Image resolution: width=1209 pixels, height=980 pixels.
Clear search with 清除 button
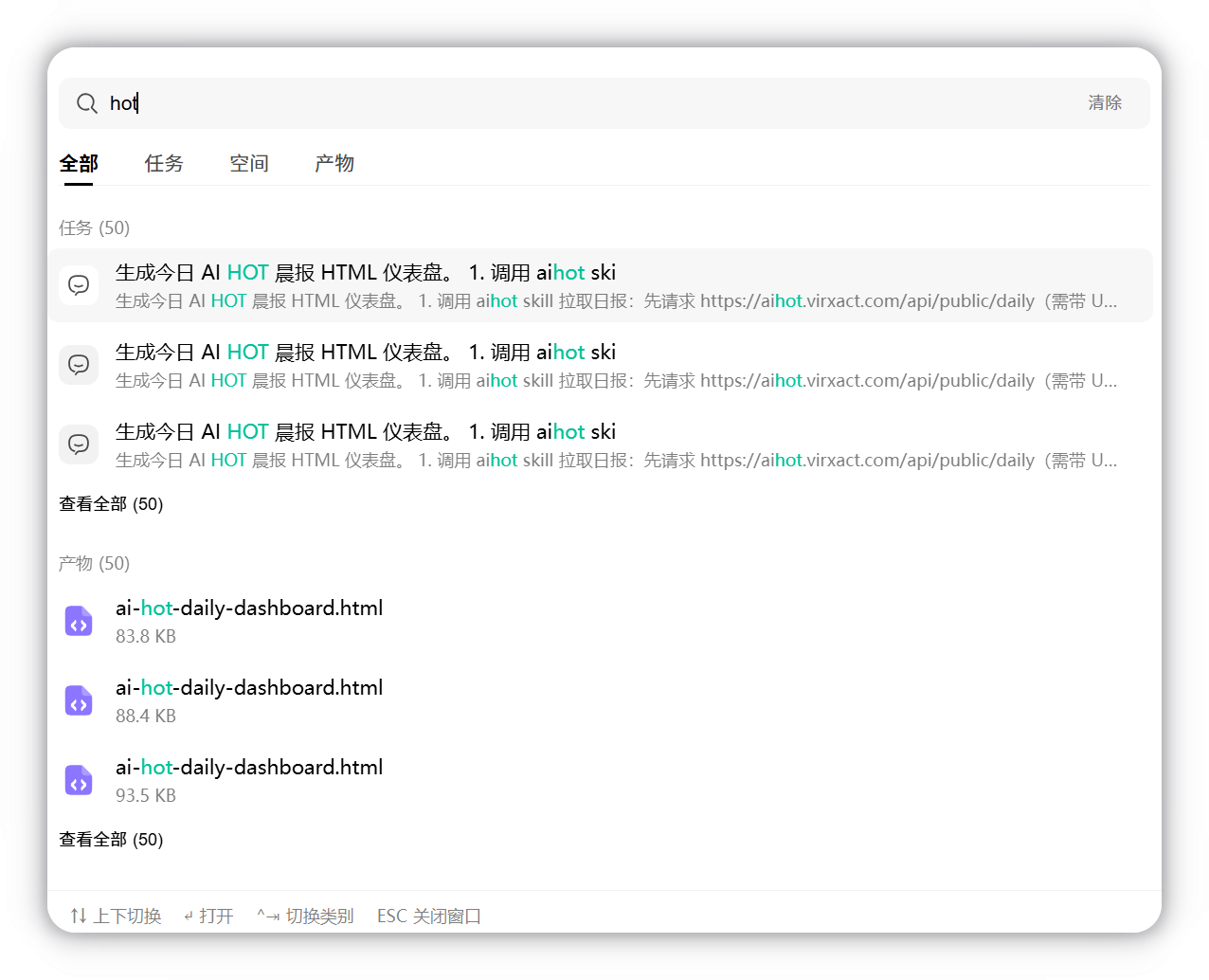[x=1105, y=102]
